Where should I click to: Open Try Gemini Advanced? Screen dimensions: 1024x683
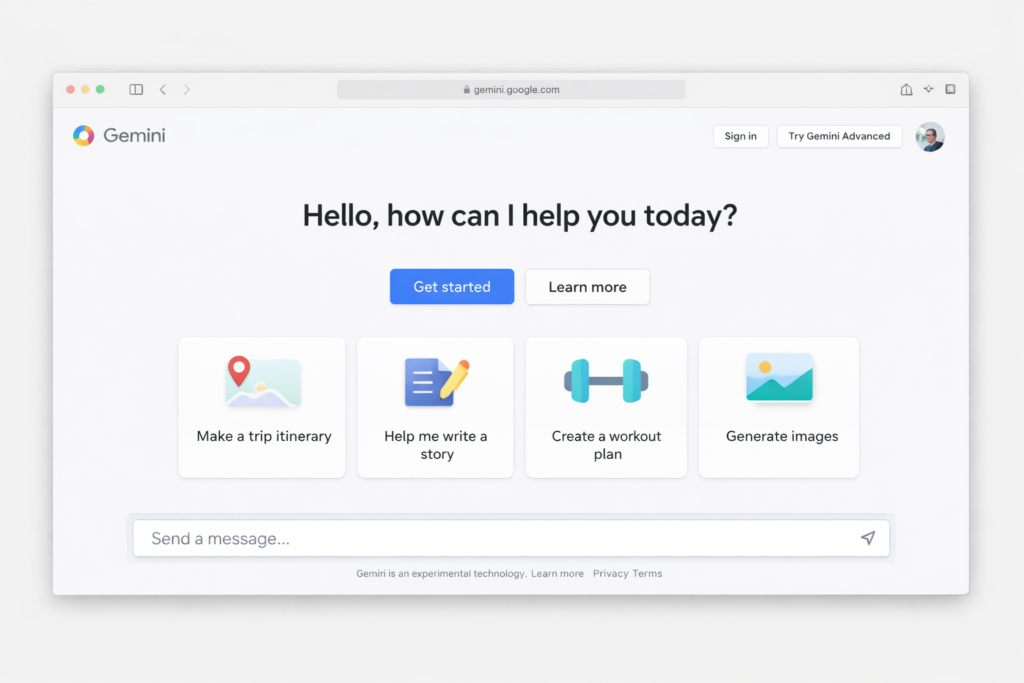click(x=839, y=136)
